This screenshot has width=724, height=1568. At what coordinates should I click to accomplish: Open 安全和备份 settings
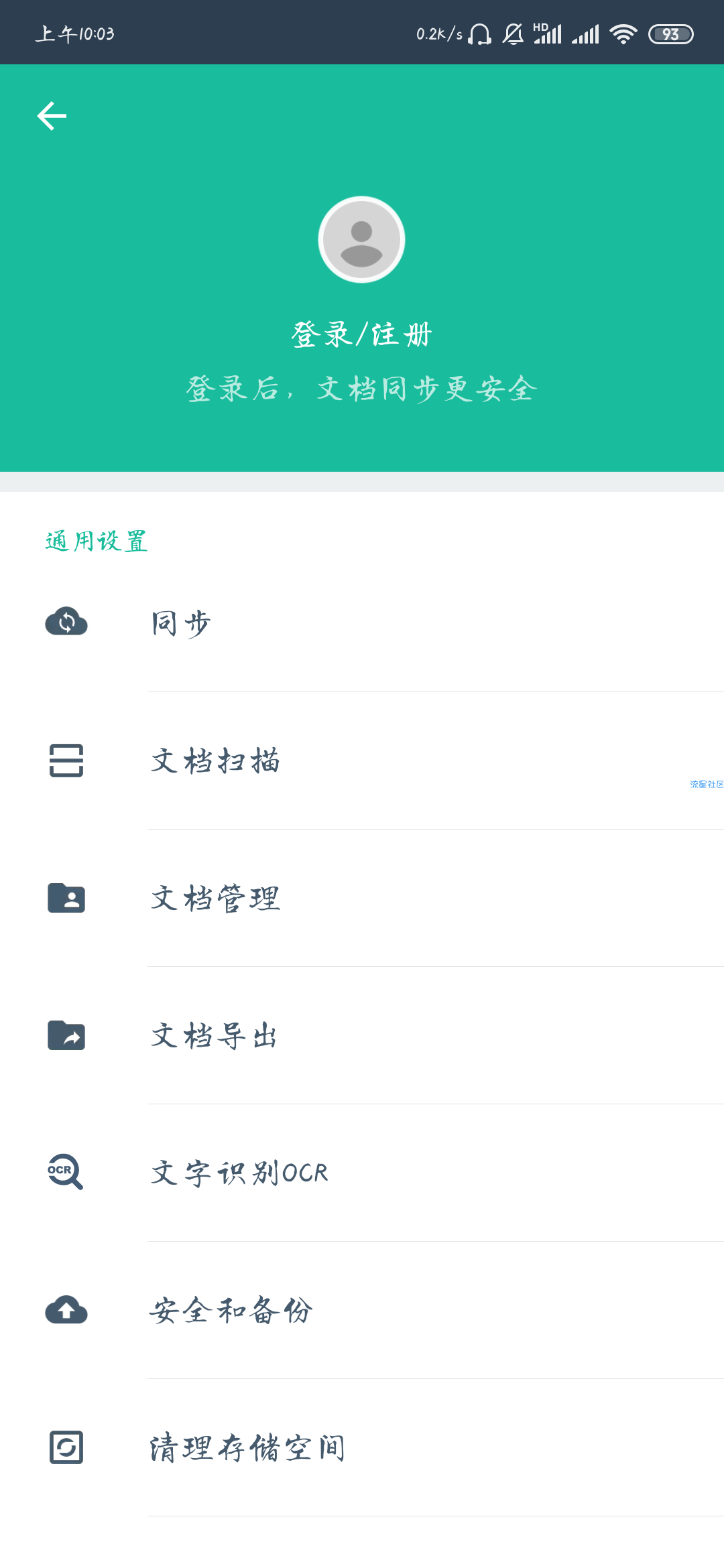click(362, 1310)
